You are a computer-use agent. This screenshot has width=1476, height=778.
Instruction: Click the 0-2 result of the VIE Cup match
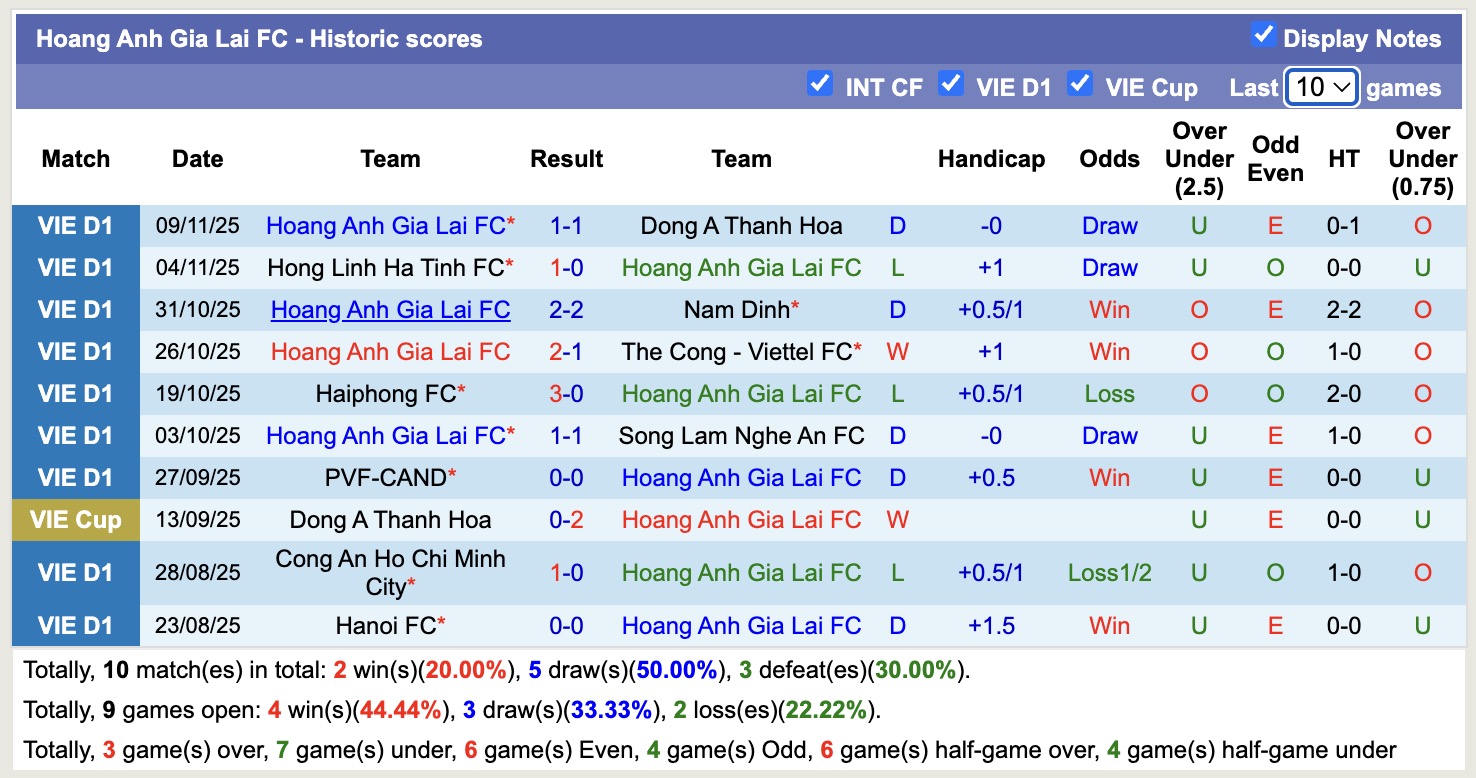[x=566, y=520]
